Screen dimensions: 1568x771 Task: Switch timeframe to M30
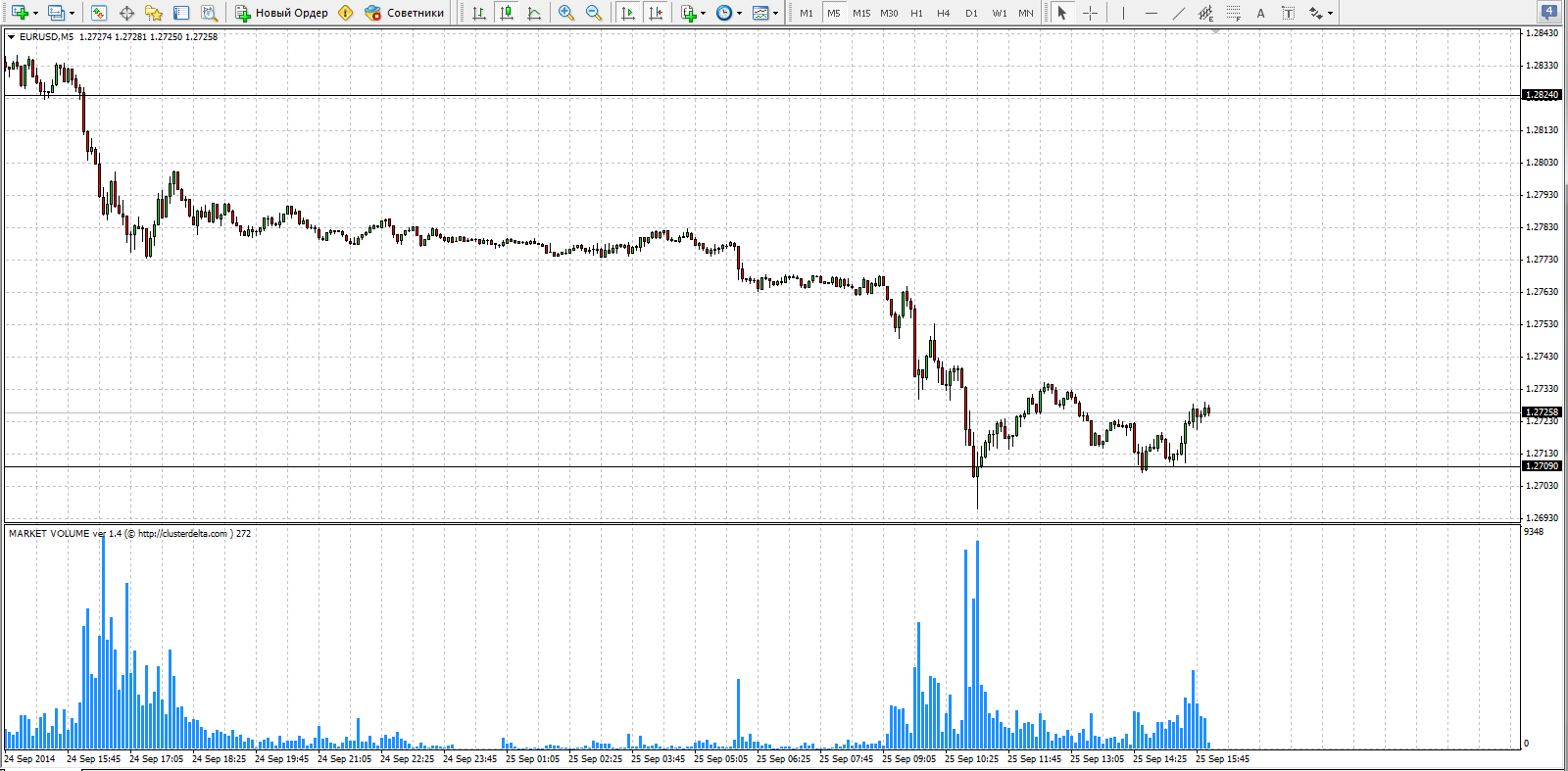[x=889, y=13]
